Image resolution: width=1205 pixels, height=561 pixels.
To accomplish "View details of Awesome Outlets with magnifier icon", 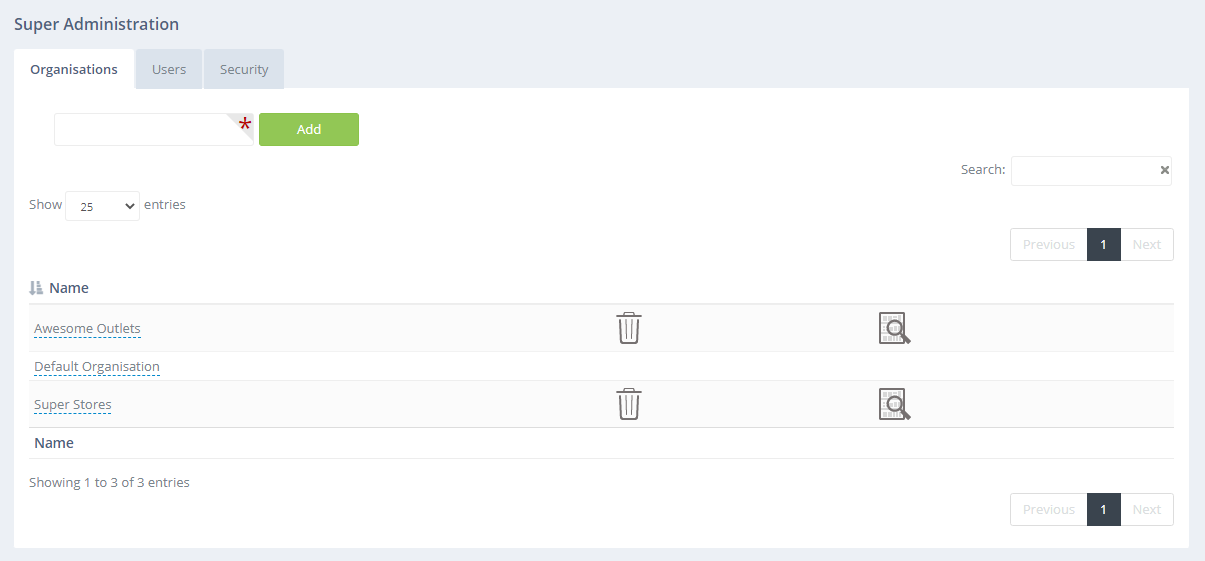I will pyautogui.click(x=894, y=328).
